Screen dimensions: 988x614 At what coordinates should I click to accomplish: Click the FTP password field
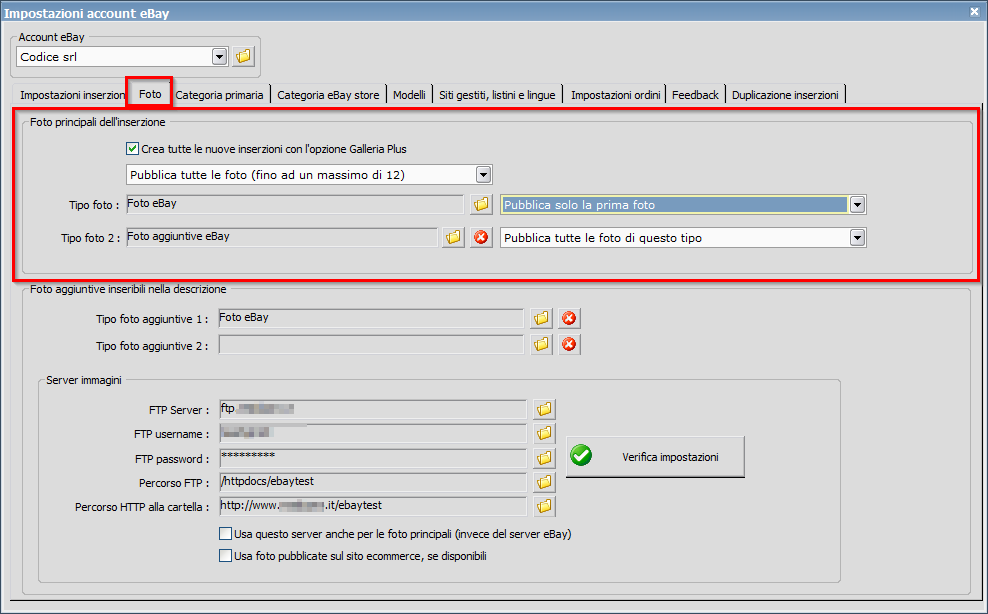[372, 458]
